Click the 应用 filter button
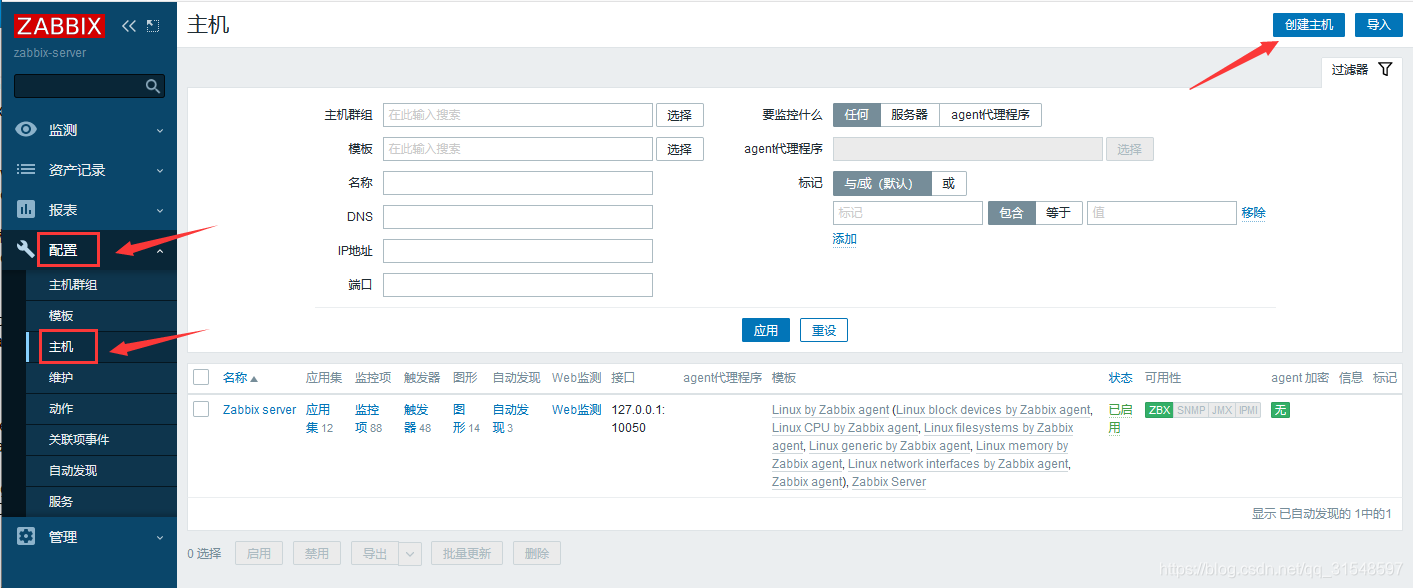 click(766, 330)
